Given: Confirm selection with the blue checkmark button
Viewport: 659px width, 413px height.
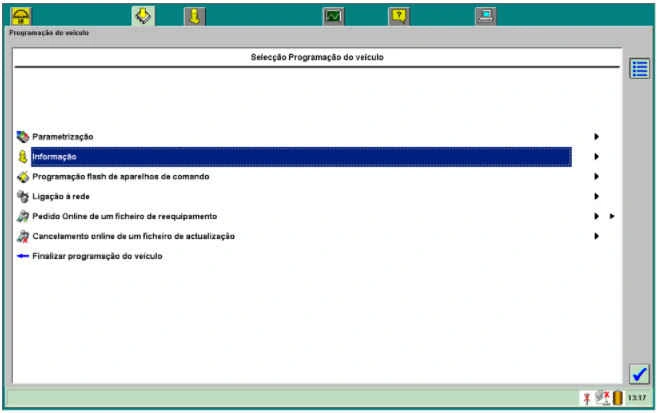Looking at the screenshot, I should click(639, 374).
